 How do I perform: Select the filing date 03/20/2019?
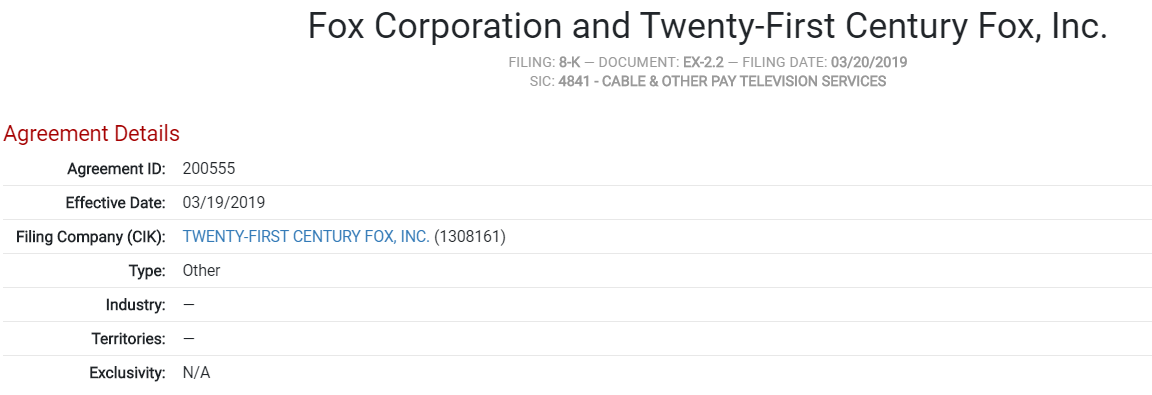tap(868, 62)
